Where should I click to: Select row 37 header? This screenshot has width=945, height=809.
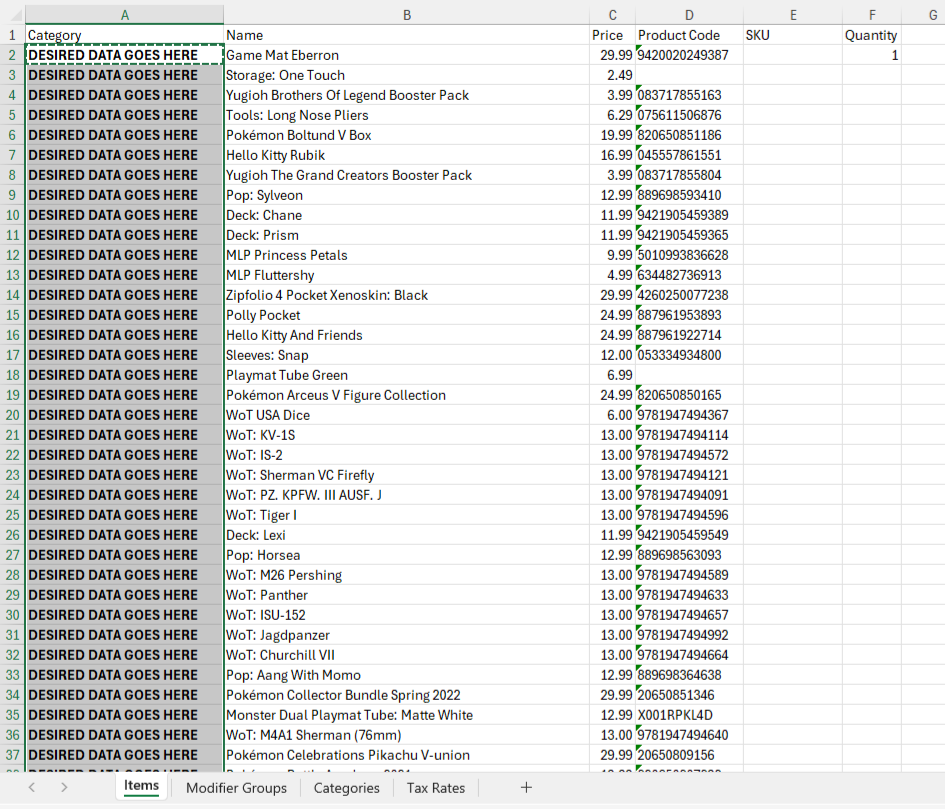pyautogui.click(x=12, y=755)
